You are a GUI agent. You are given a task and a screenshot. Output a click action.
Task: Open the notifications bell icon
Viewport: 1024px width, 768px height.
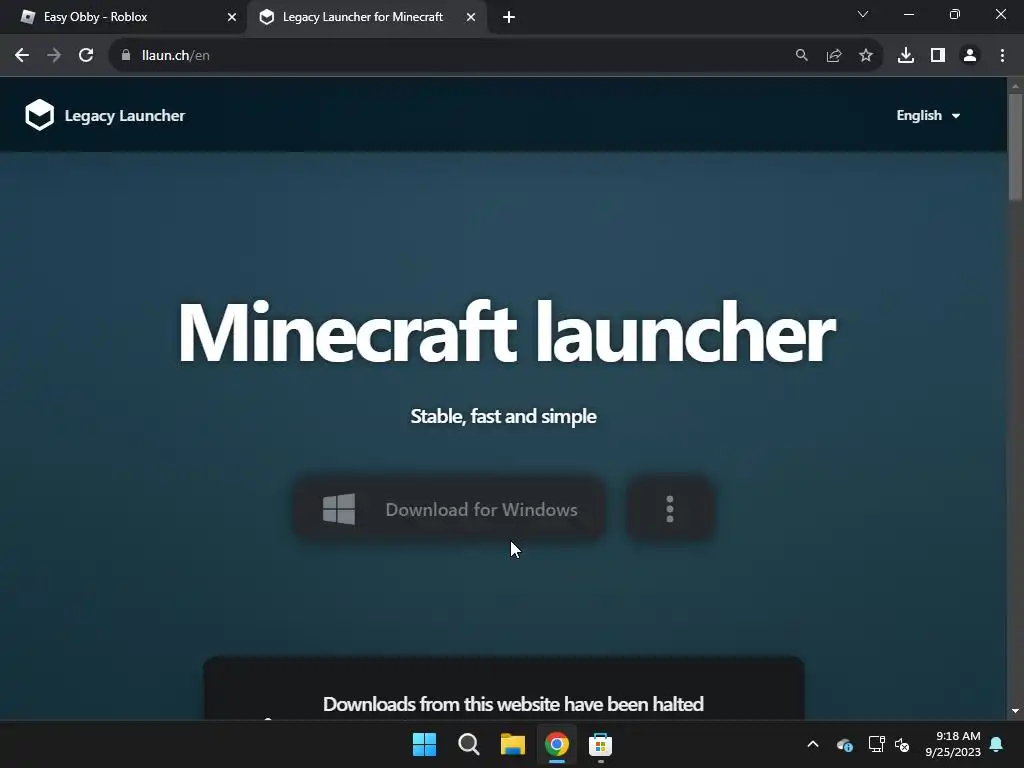click(x=997, y=744)
